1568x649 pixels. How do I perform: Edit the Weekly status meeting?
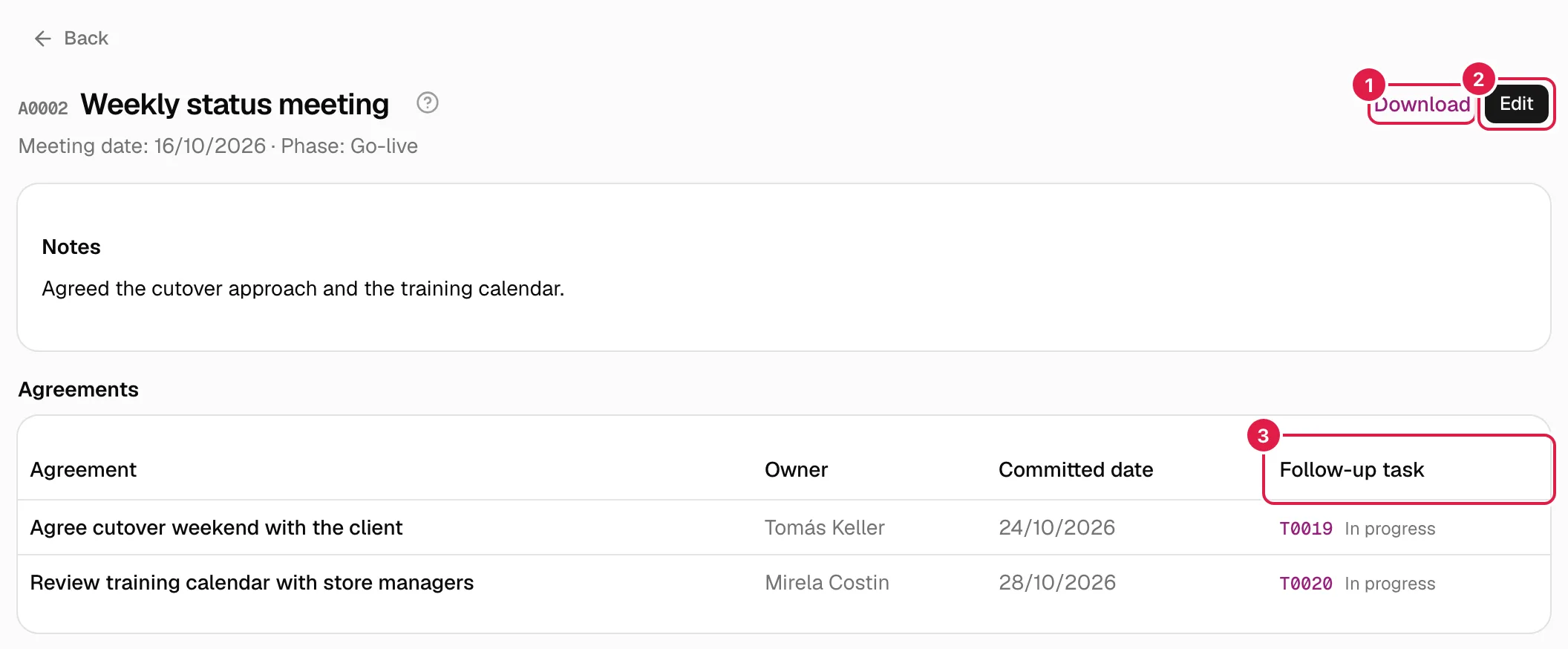click(1516, 103)
